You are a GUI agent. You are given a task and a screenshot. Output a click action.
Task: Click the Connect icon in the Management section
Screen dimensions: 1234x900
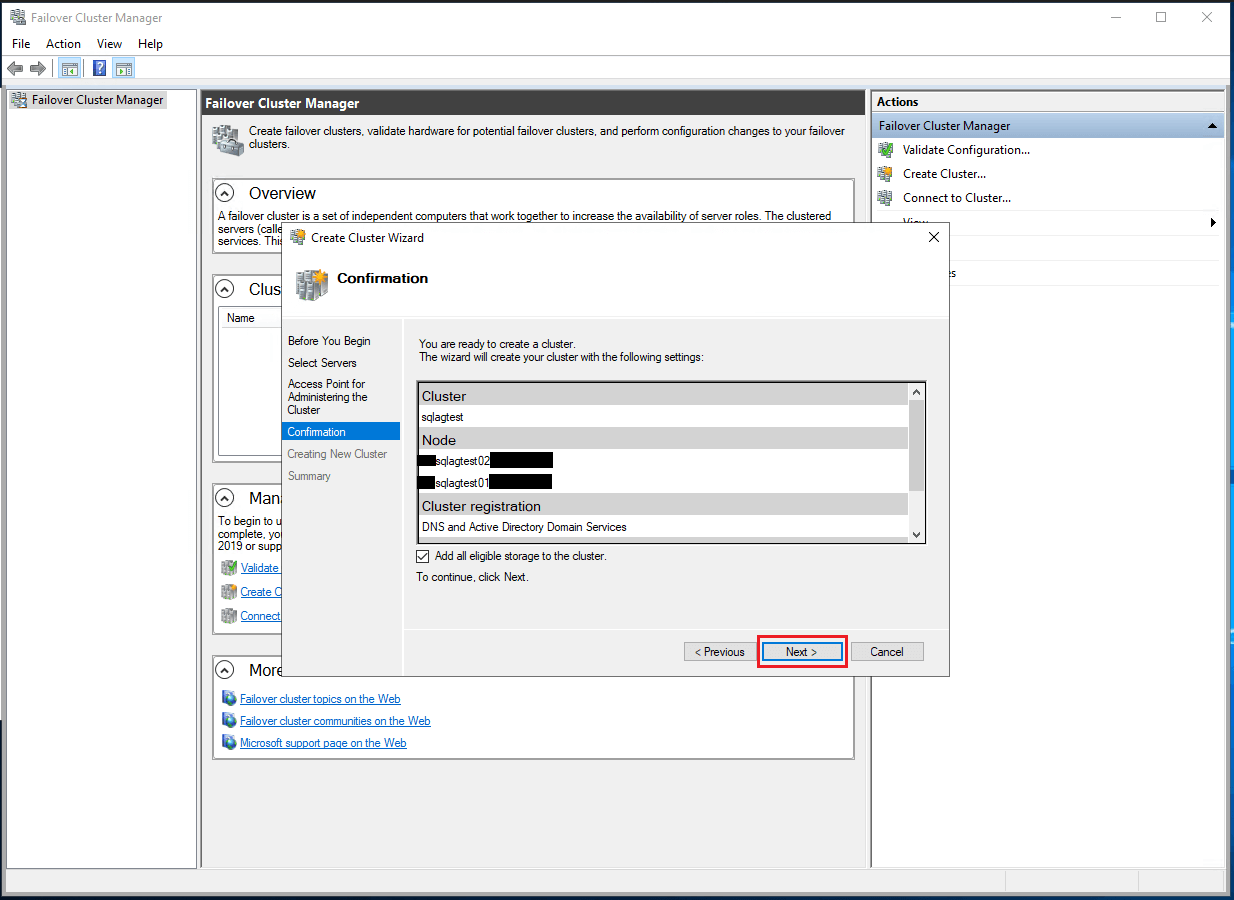(229, 616)
